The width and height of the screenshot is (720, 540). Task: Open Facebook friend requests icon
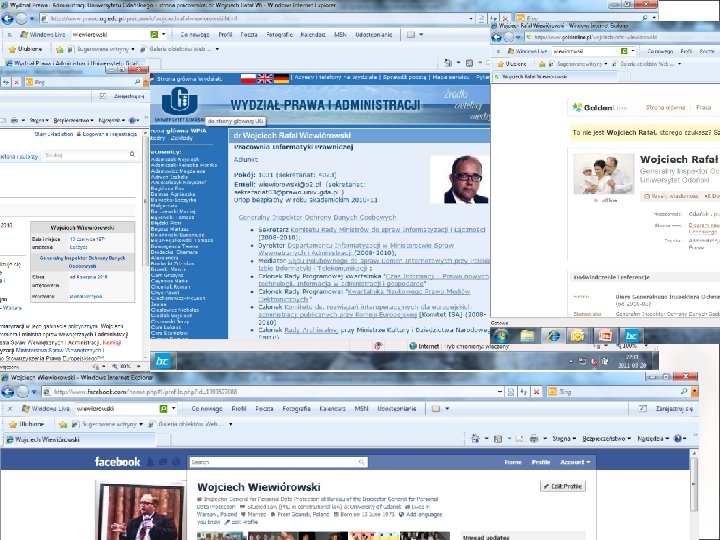[150, 462]
